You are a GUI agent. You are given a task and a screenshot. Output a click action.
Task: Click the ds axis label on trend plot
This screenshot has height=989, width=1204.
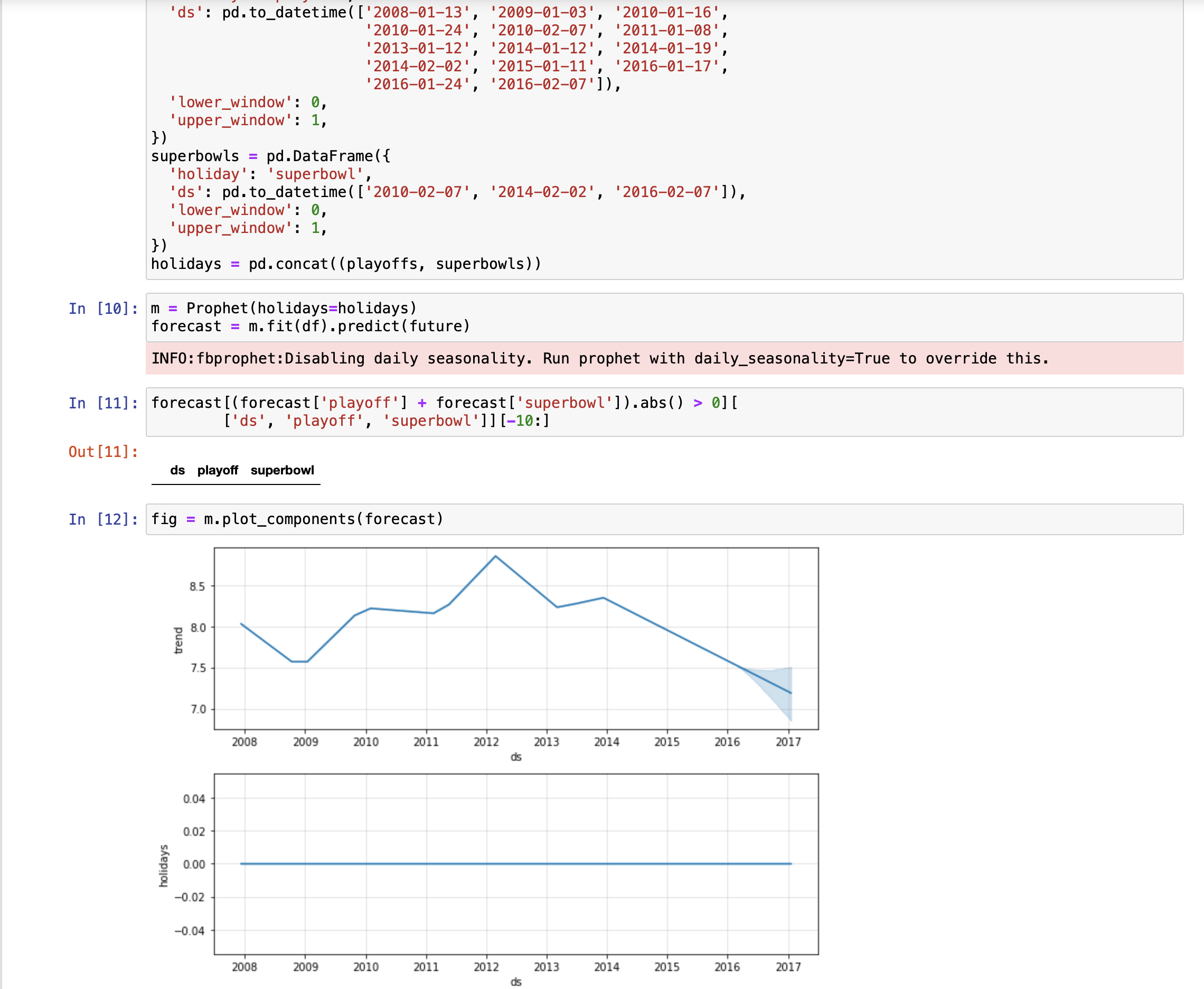click(516, 757)
